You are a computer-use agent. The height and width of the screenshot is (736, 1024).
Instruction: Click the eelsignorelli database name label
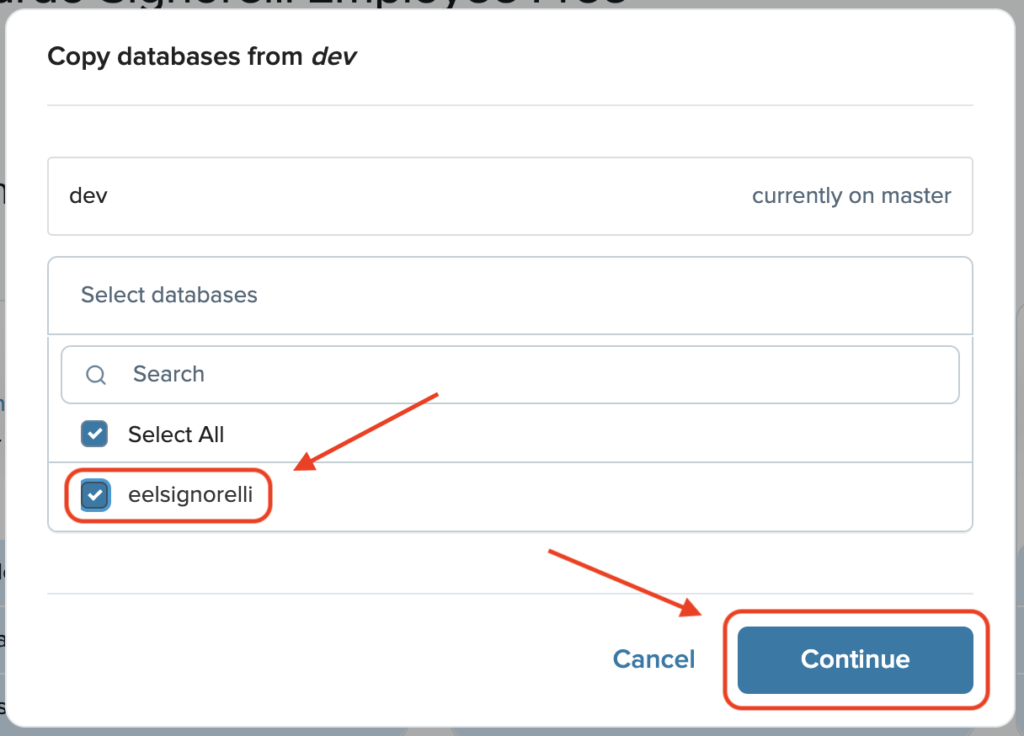point(190,494)
